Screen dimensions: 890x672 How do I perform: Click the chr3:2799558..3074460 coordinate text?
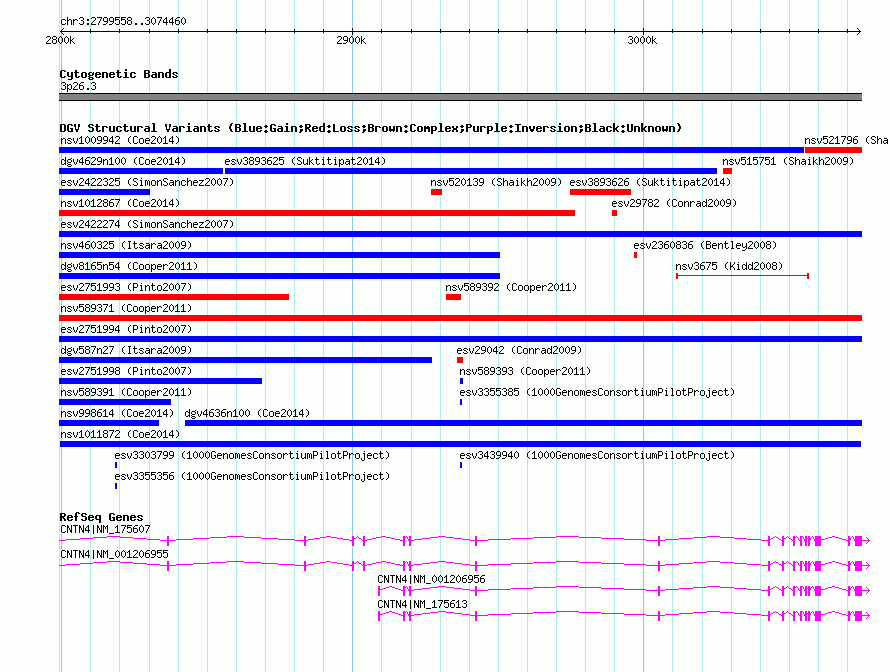[x=123, y=21]
